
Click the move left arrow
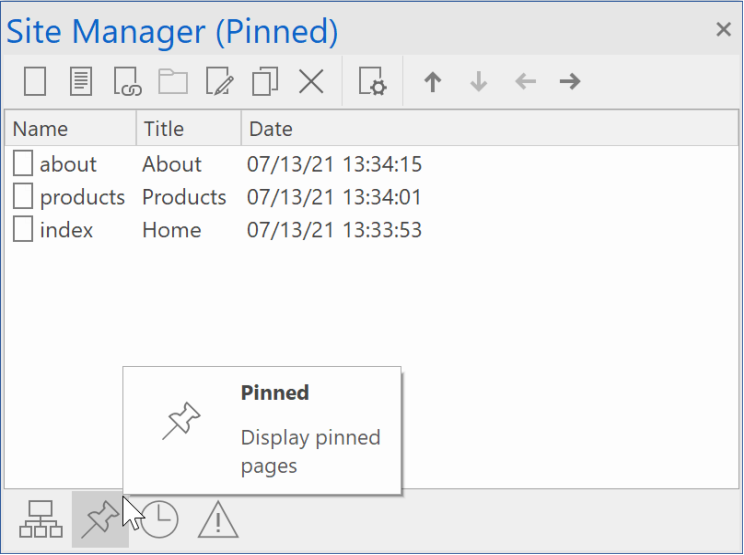coord(525,82)
